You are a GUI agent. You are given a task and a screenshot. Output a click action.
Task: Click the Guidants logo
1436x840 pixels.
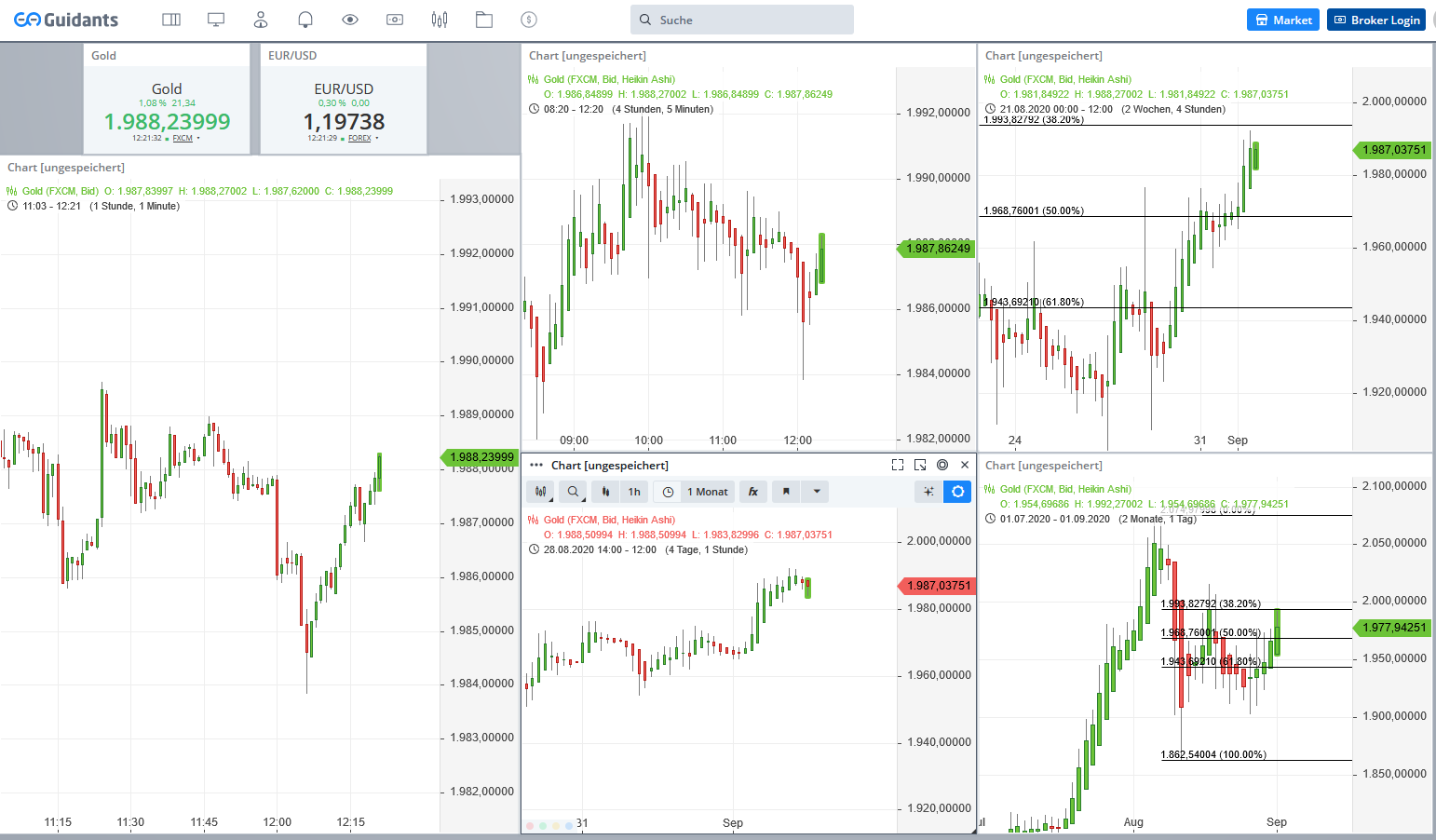(66, 20)
